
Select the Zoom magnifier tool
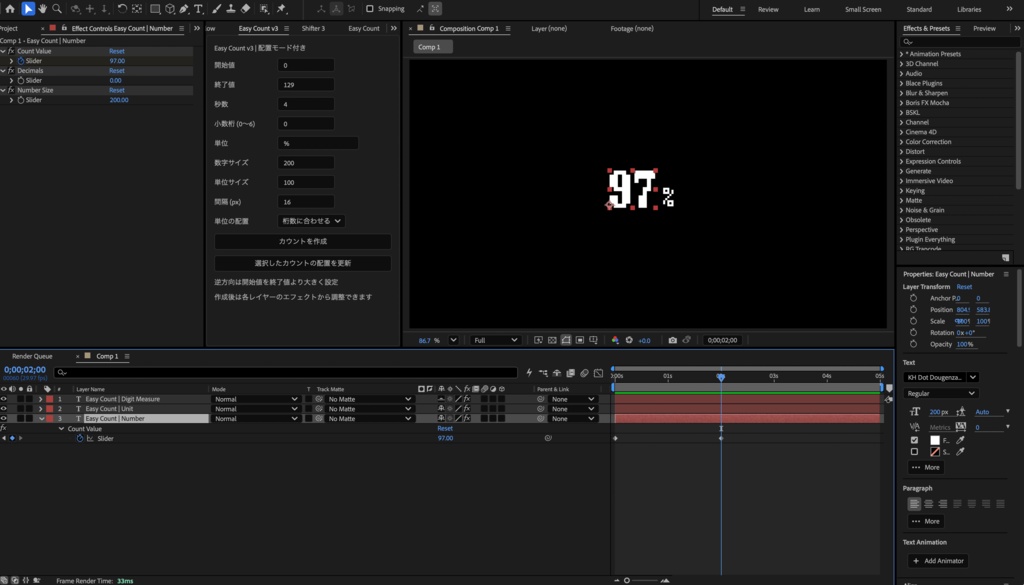tap(57, 8)
